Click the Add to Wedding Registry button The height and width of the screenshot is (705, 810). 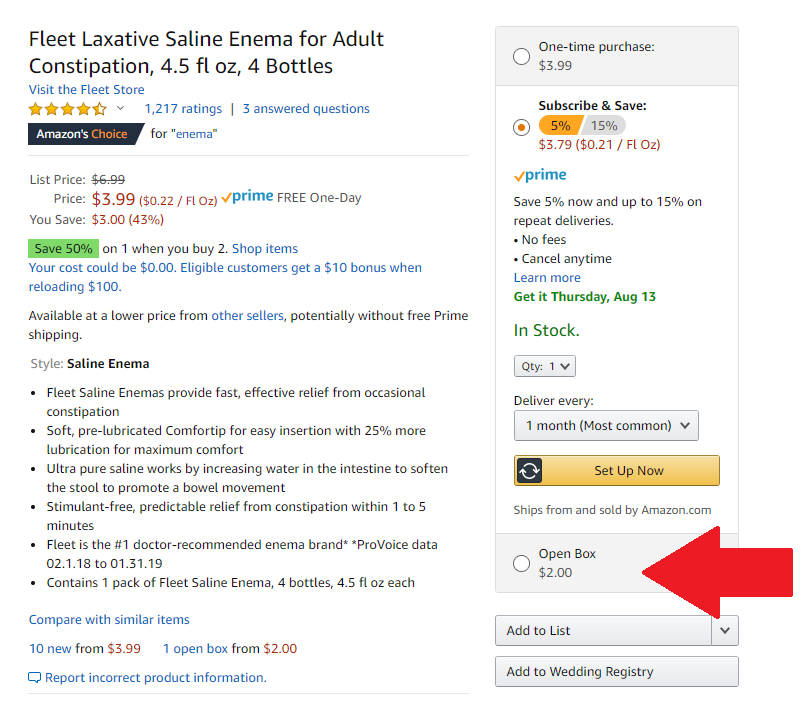coord(616,672)
